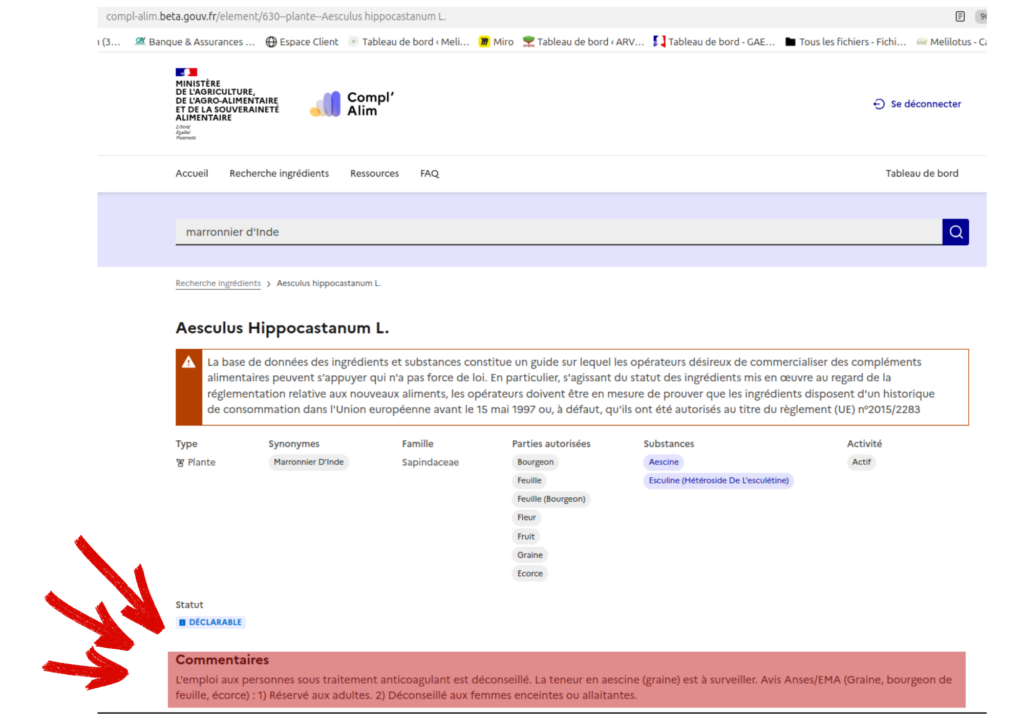Select the Aescine substance tag
Viewport: 1024px width, 724px height.
point(664,462)
